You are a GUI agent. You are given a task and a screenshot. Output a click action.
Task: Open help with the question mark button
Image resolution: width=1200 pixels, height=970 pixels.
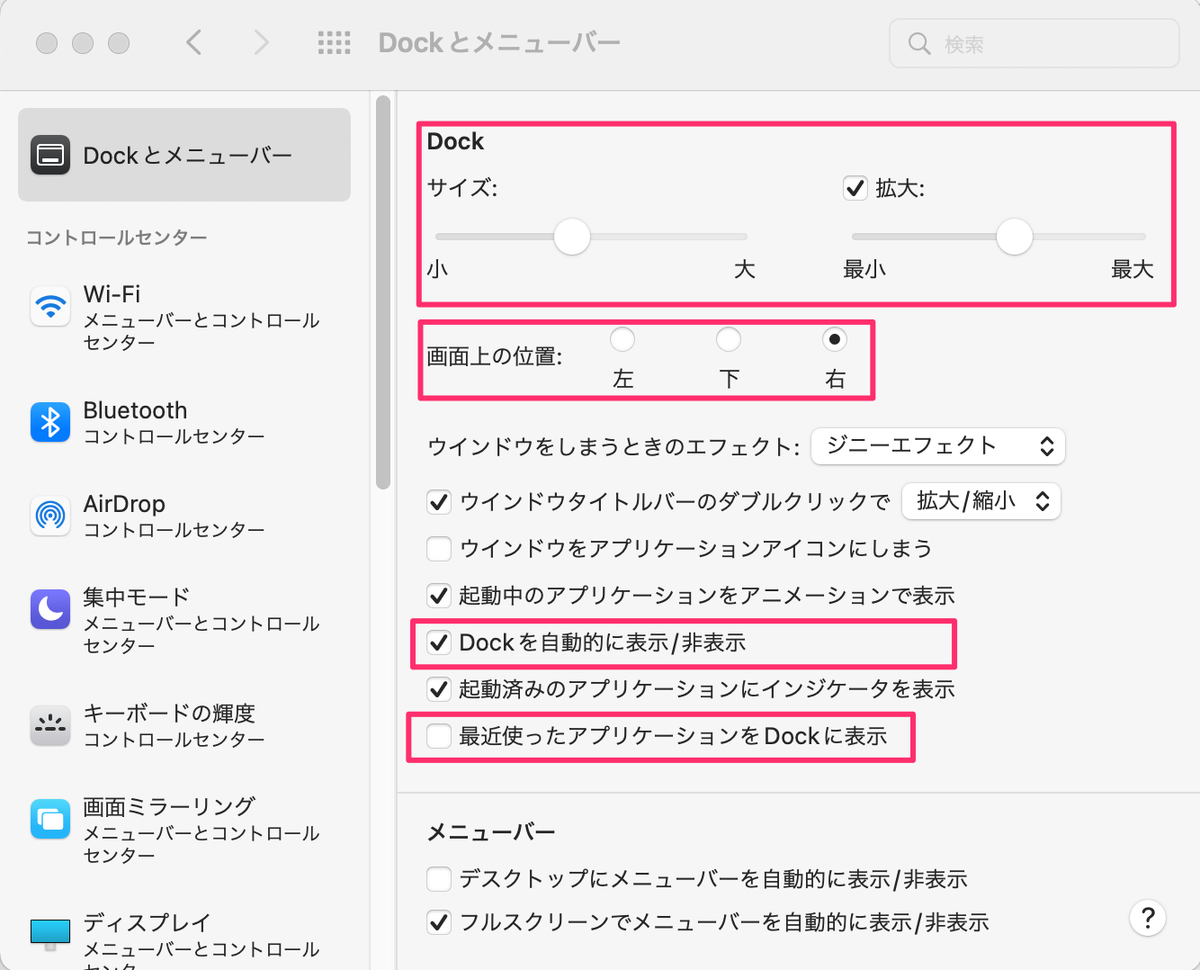click(x=1147, y=917)
